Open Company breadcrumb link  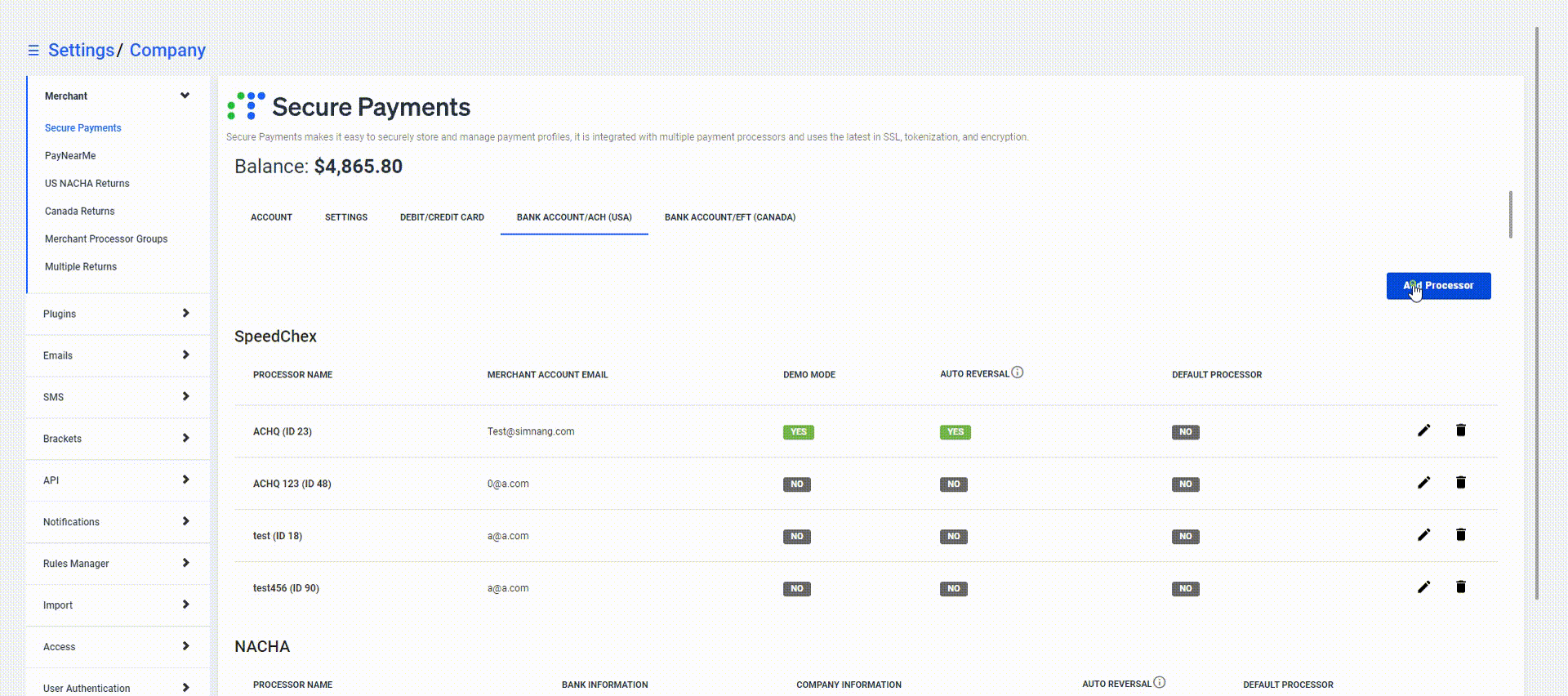tap(167, 51)
